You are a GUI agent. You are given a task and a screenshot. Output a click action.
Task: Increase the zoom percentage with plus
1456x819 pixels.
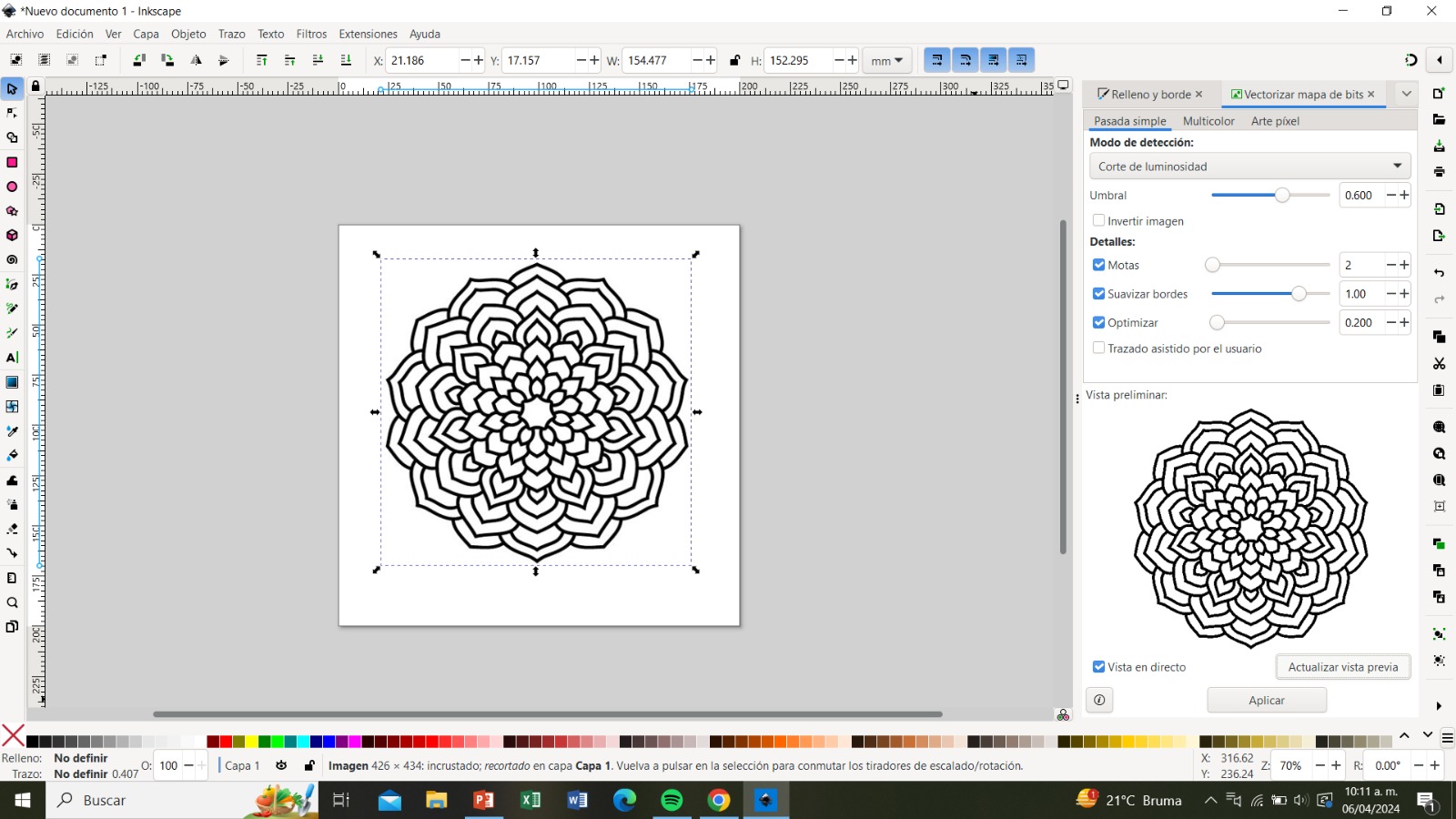pyautogui.click(x=1336, y=765)
